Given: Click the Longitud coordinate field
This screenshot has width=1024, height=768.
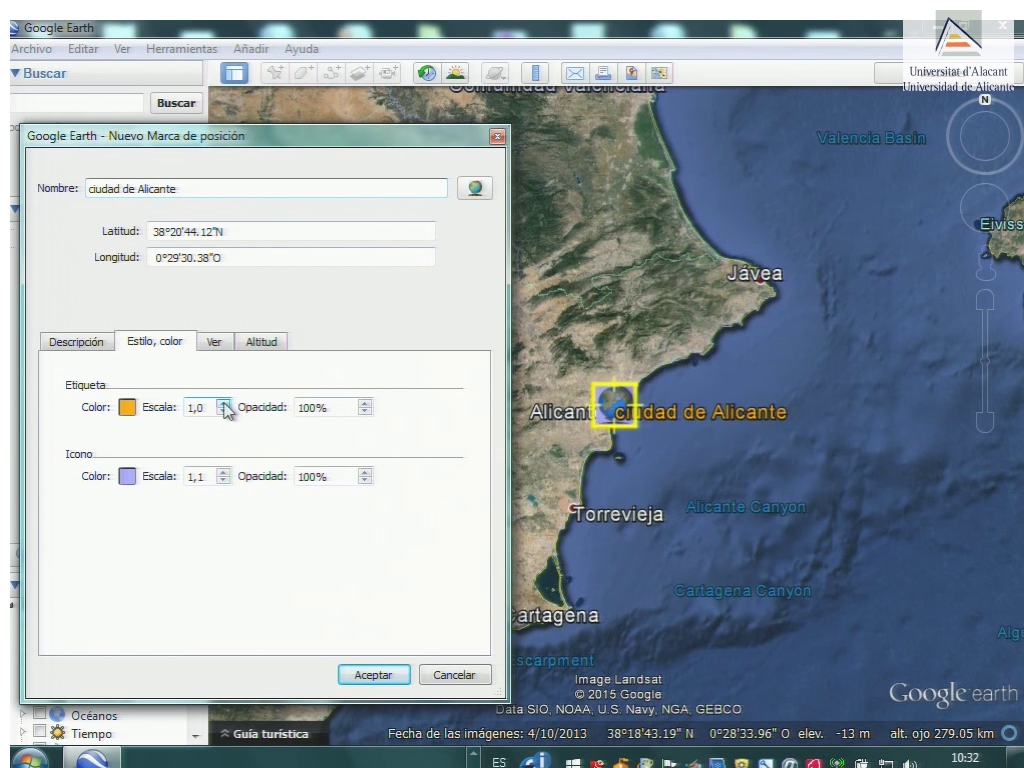Looking at the screenshot, I should [x=291, y=257].
